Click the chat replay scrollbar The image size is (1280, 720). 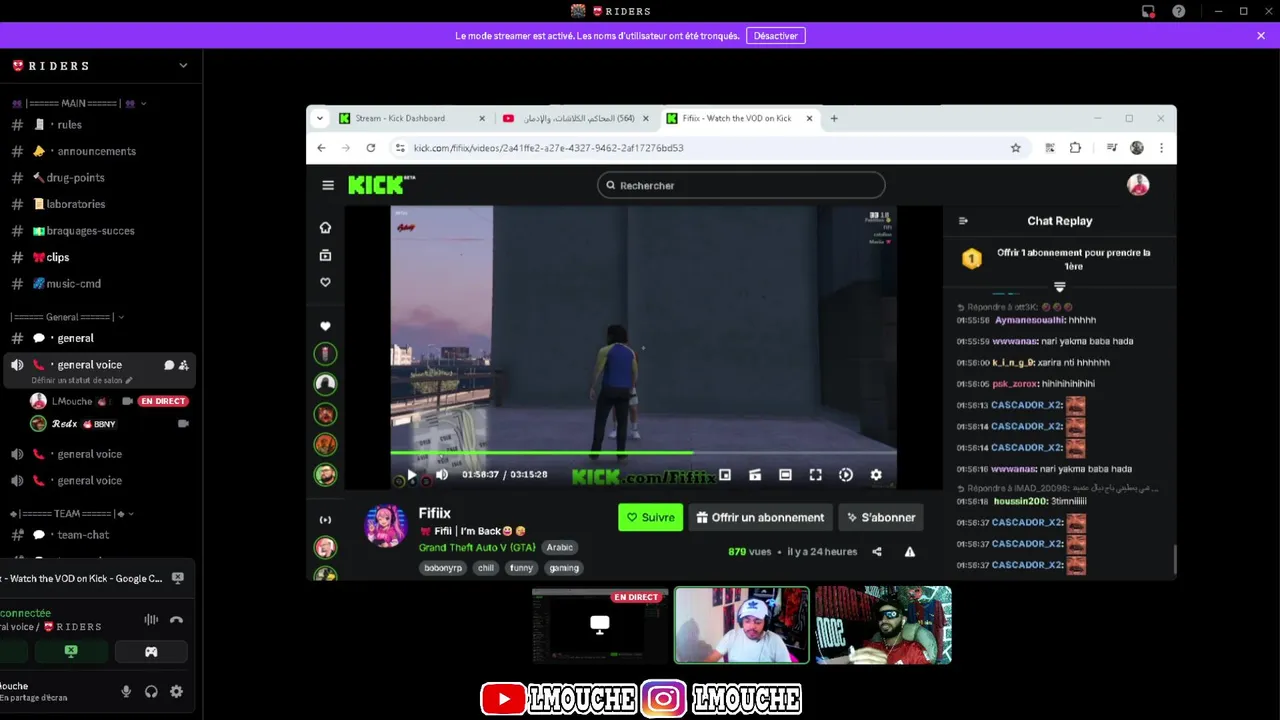pos(1174,558)
